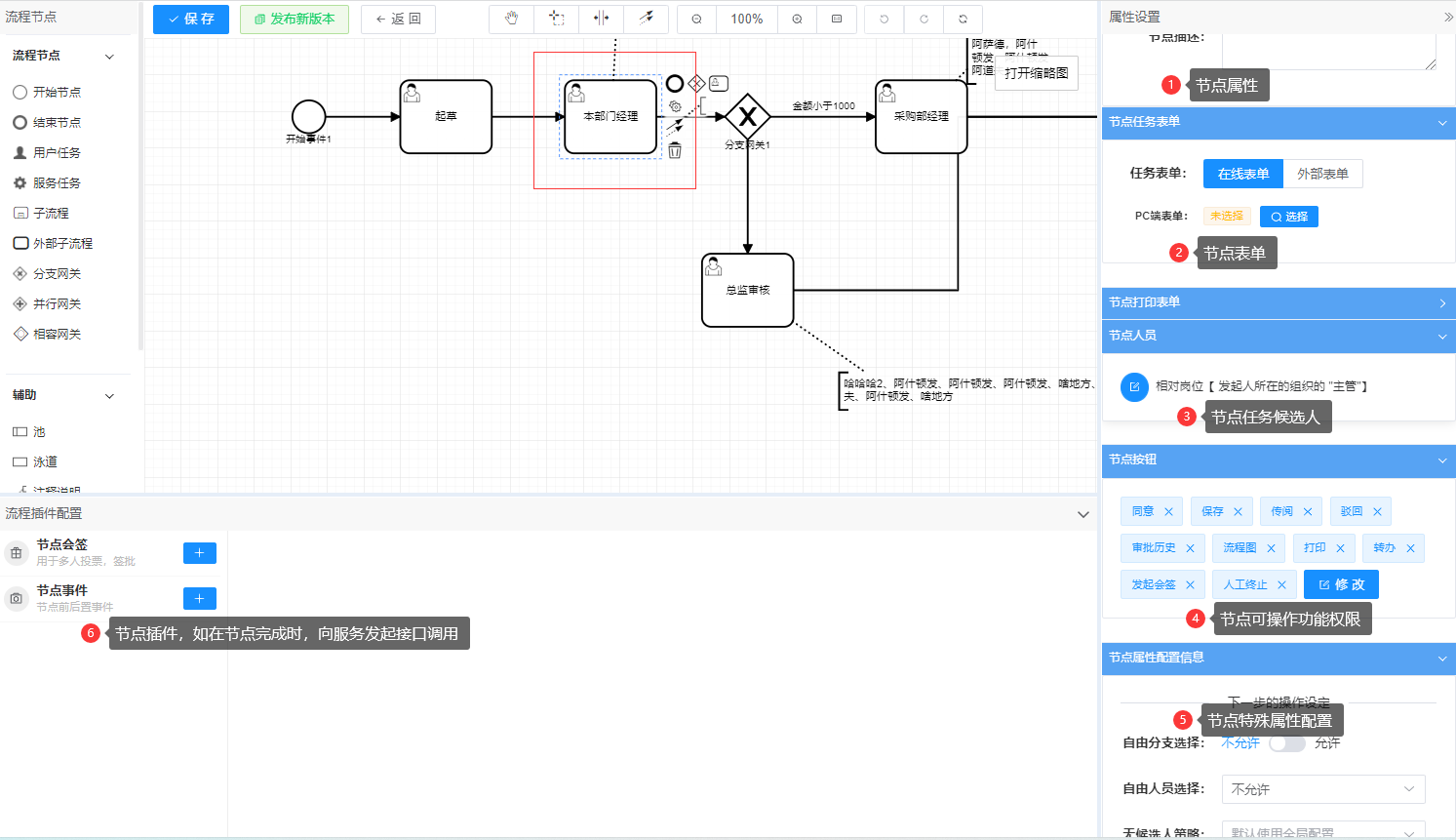The width and height of the screenshot is (1456, 840).
Task: Pick the 子流程 palette item
Action: [x=41, y=213]
